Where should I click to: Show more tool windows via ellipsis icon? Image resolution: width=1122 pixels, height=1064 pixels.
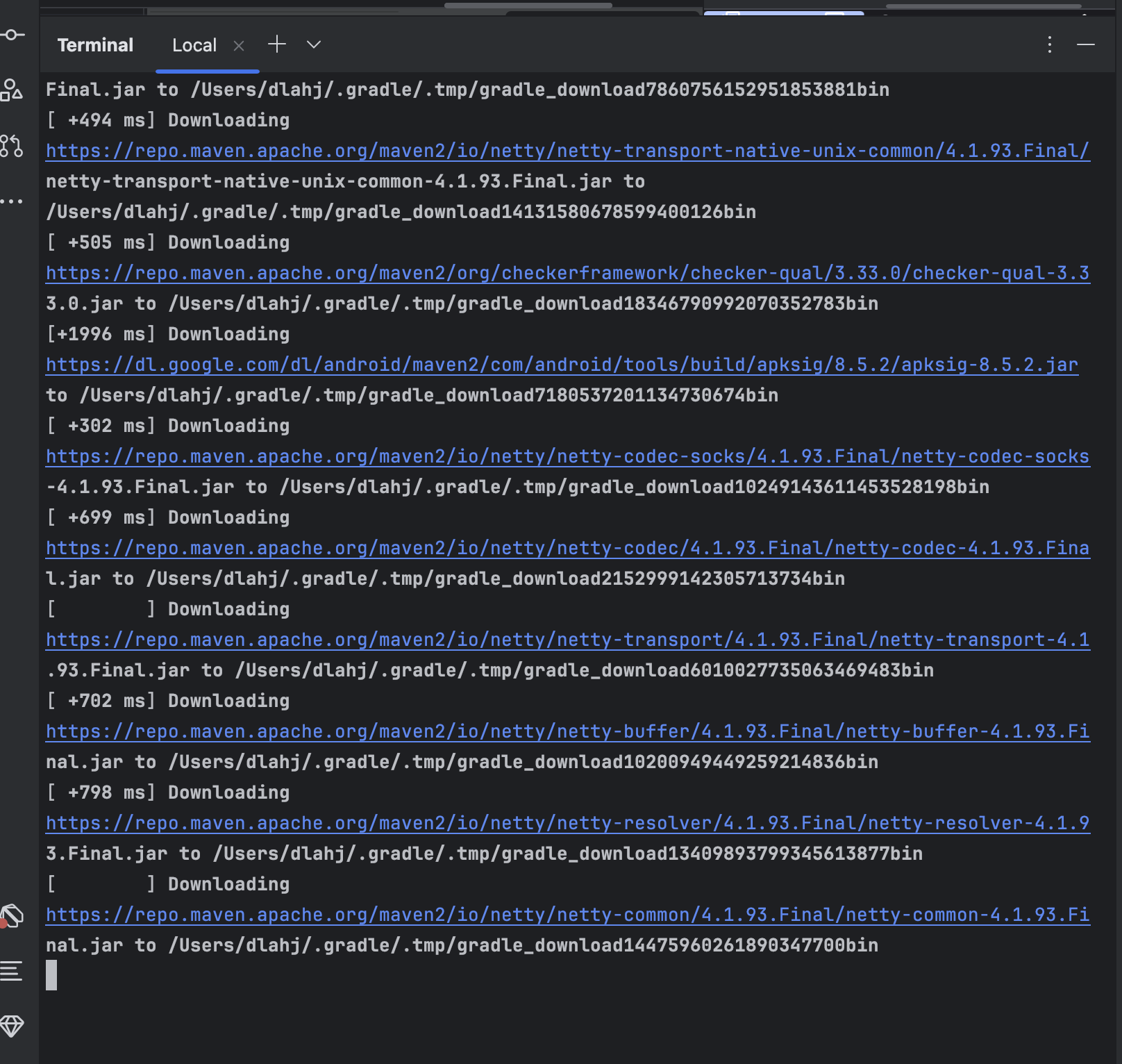pyautogui.click(x=12, y=201)
